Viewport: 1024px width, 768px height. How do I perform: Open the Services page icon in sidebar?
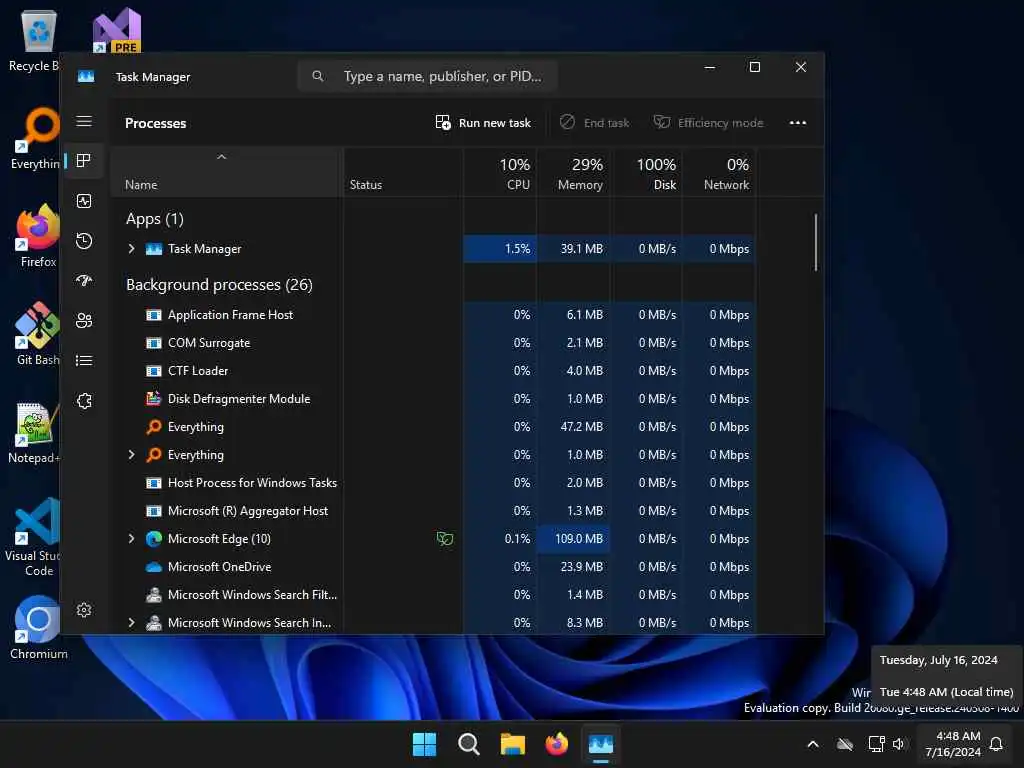click(84, 401)
